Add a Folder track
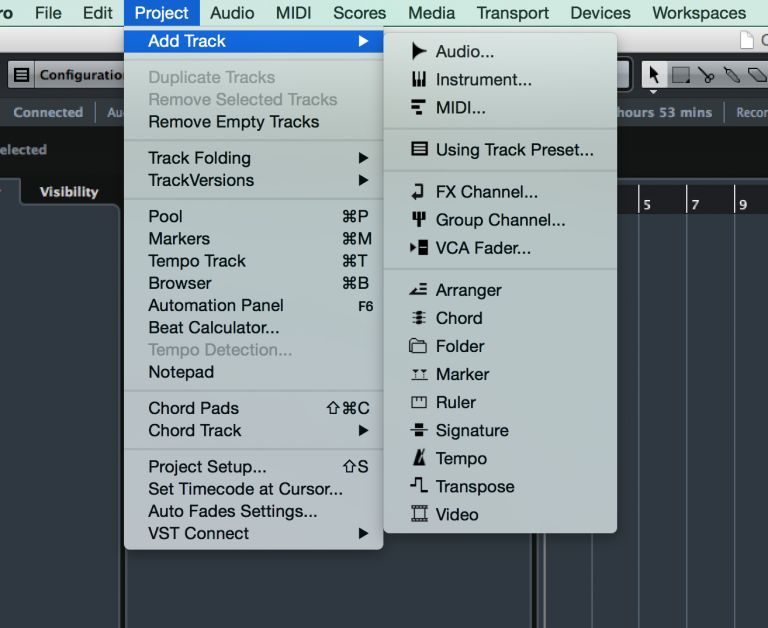The height and width of the screenshot is (628, 768). [x=500, y=346]
